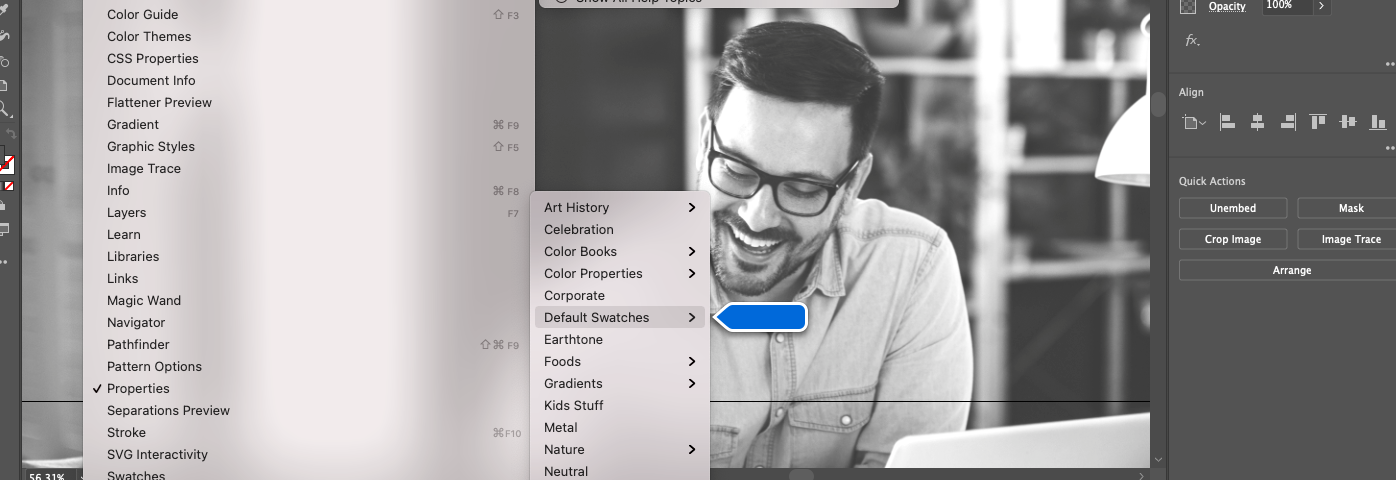This screenshot has height=480, width=1396.
Task: Click the Image Trace quick action button
Action: coord(1350,239)
